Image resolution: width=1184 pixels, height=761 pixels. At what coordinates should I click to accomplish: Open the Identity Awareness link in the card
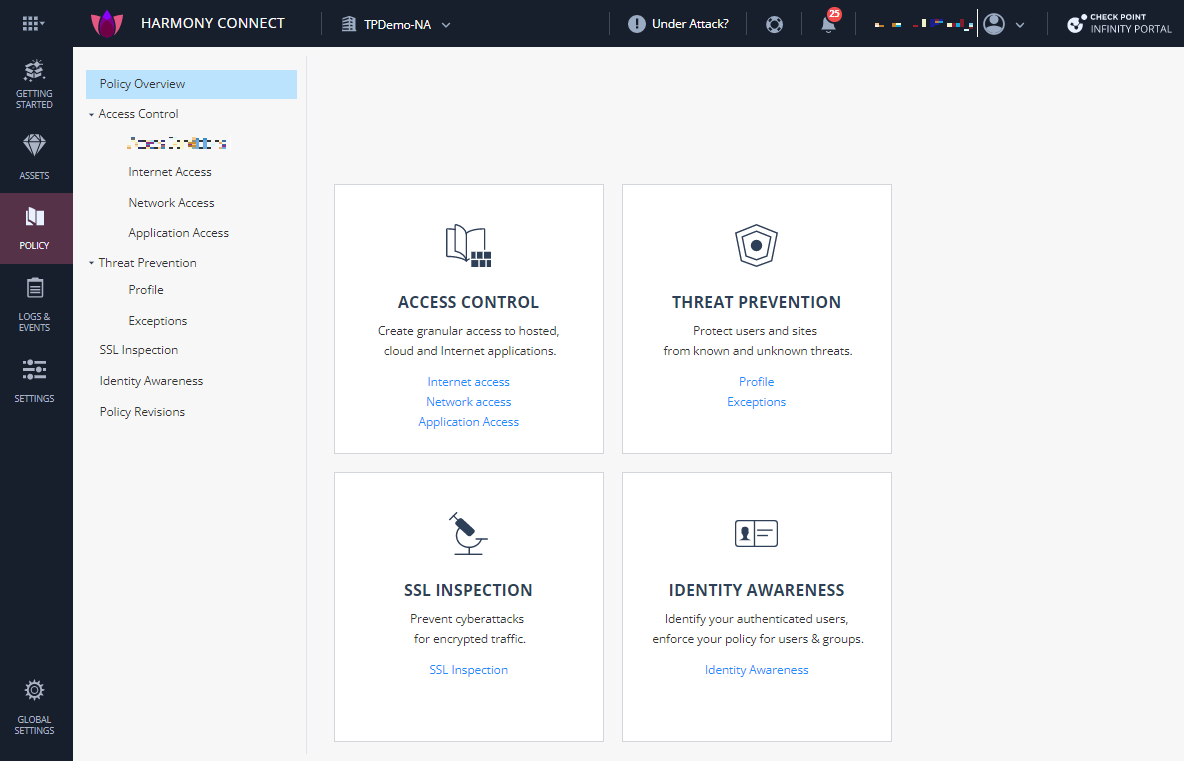coord(757,670)
